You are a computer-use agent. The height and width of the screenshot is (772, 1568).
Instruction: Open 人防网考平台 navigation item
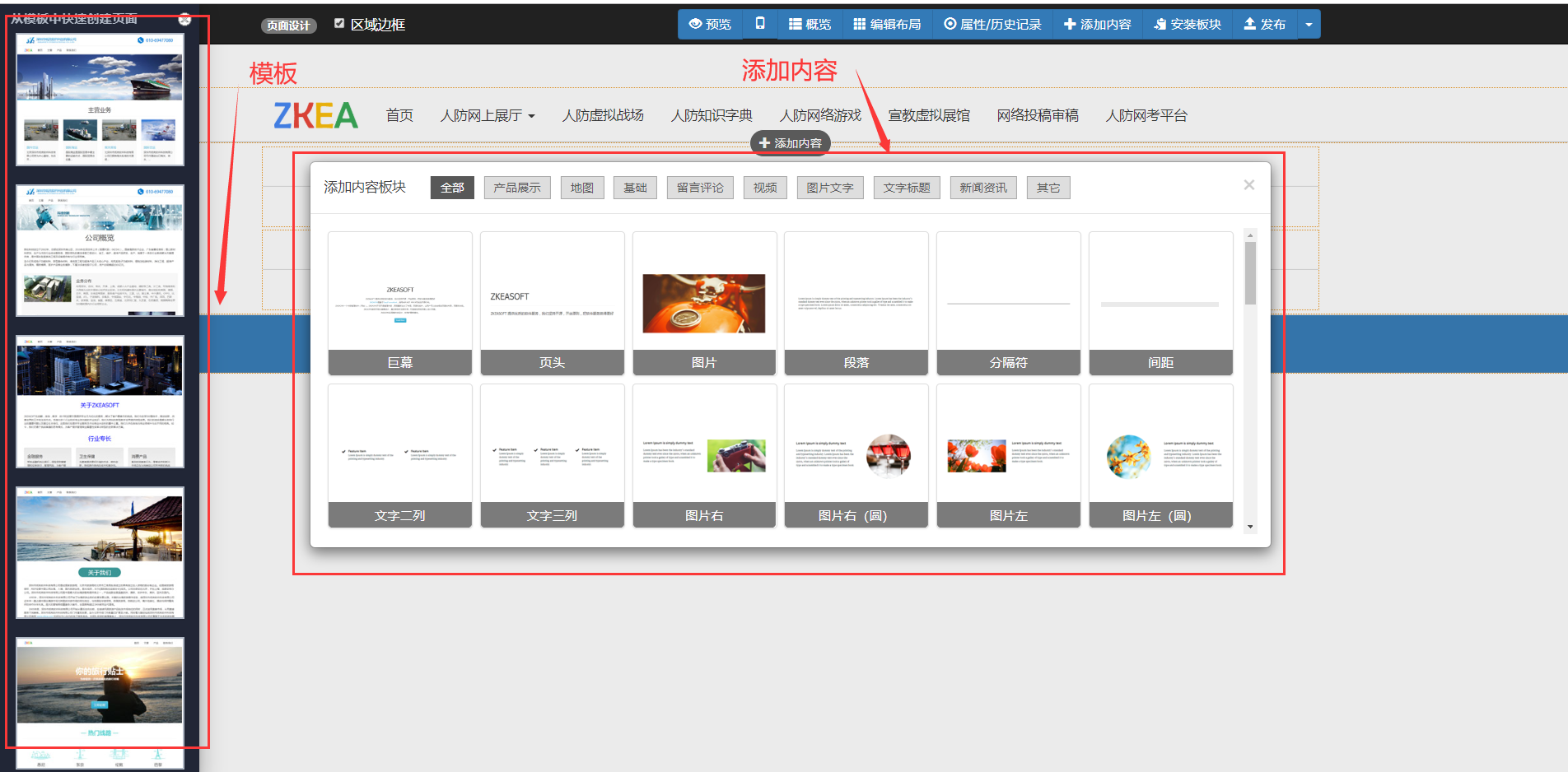click(1146, 116)
